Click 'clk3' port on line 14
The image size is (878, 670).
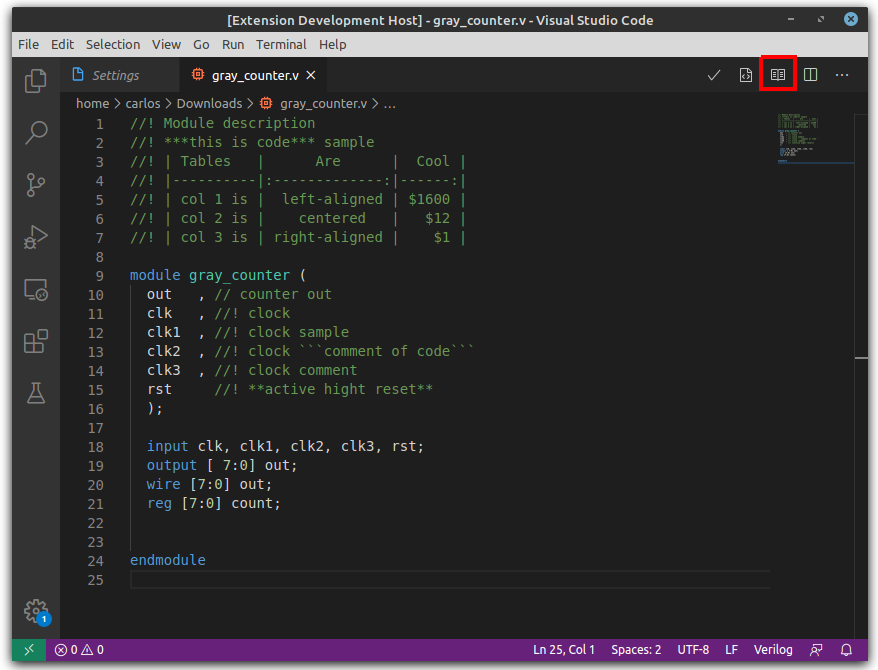[164, 370]
